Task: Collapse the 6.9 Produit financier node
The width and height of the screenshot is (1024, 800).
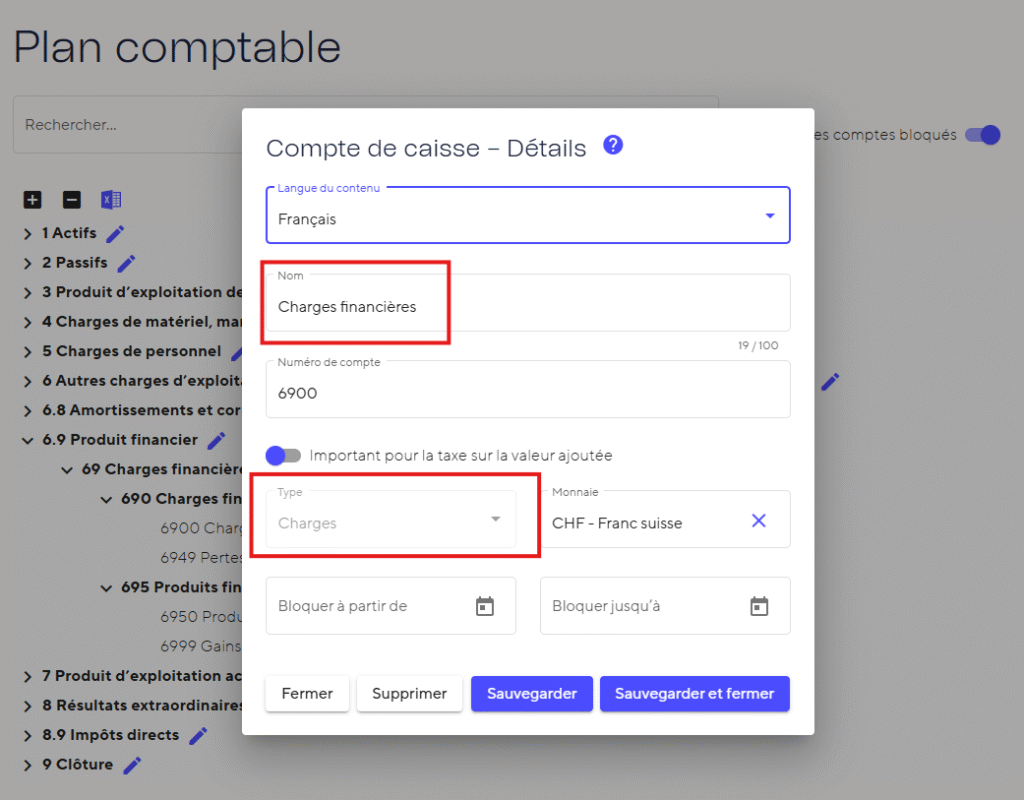Action: click(28, 440)
